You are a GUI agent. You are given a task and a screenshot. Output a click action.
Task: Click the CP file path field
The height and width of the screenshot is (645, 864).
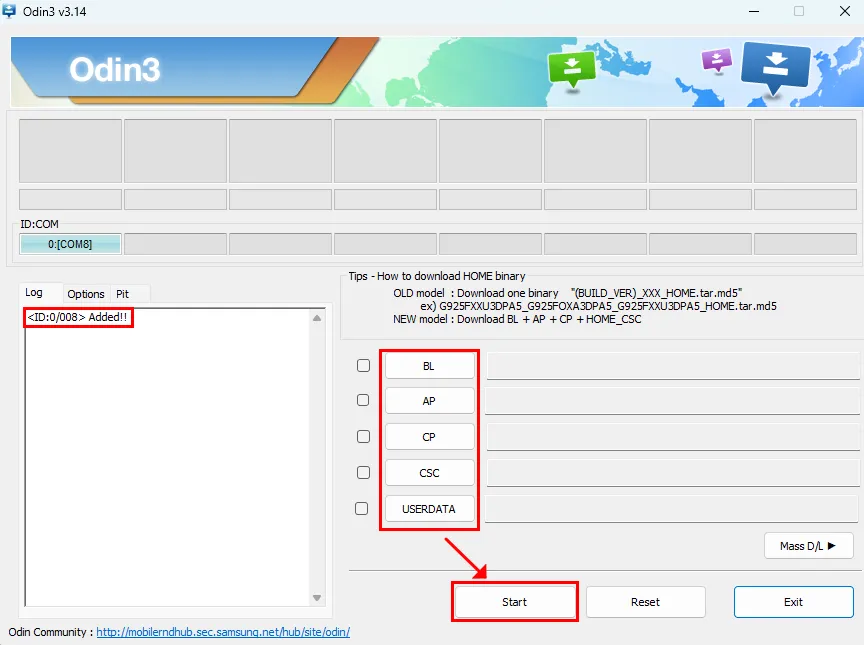point(673,437)
